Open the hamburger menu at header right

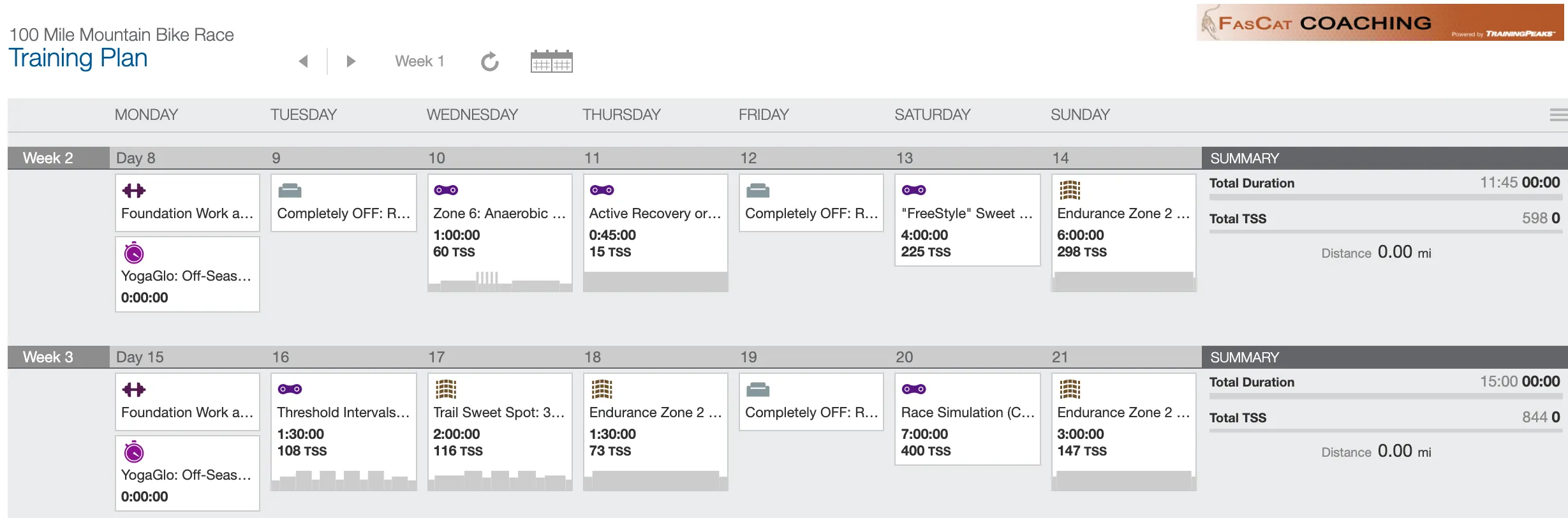coord(1558,115)
